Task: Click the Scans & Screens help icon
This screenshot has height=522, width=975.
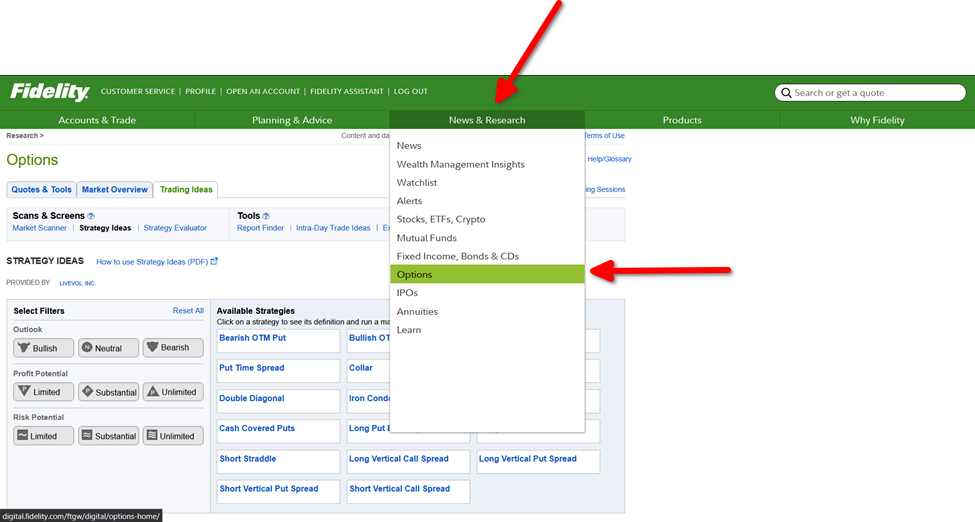Action: click(91, 215)
